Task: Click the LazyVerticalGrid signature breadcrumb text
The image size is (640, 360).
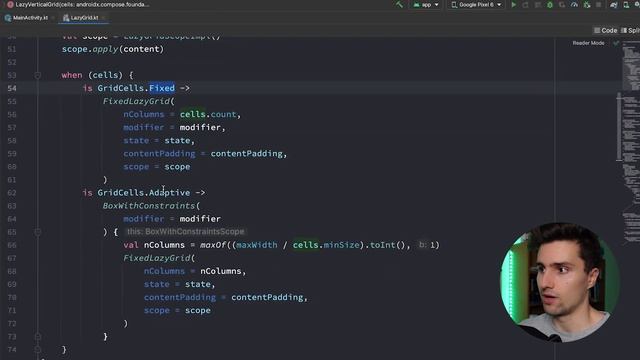Action: [x=82, y=4]
